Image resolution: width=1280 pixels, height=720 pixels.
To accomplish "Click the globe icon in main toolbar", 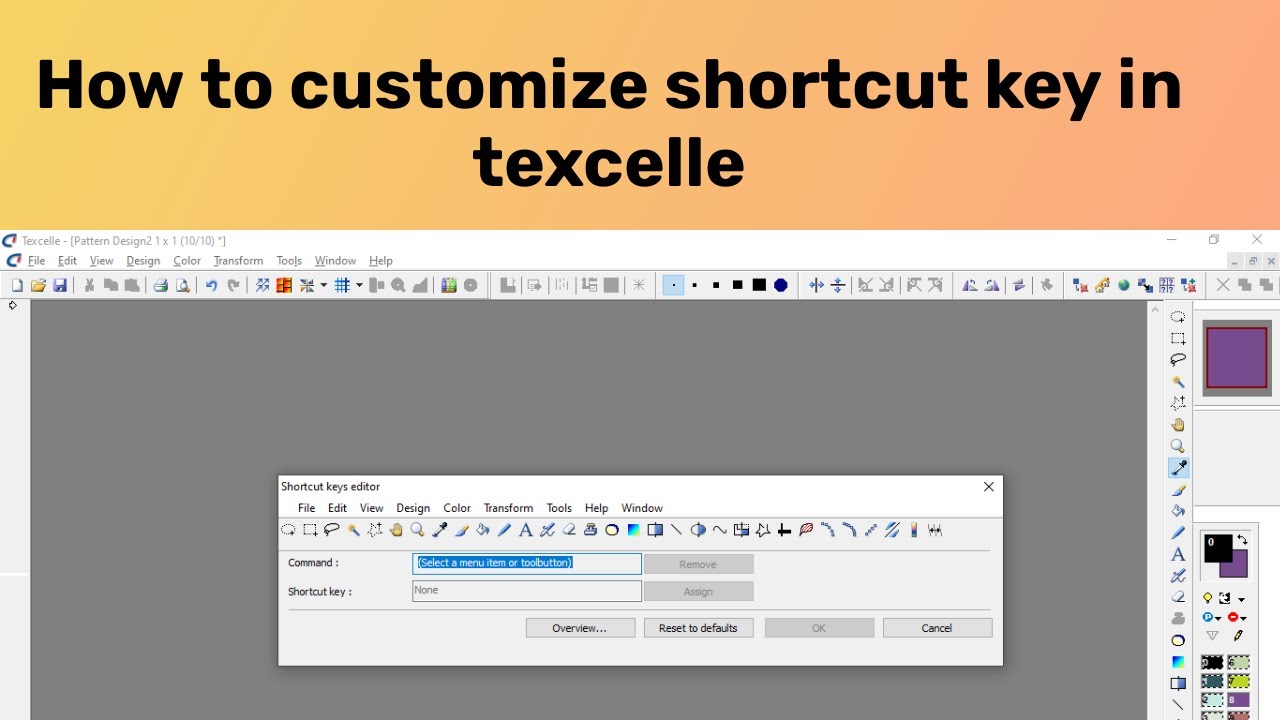I will 1123,285.
